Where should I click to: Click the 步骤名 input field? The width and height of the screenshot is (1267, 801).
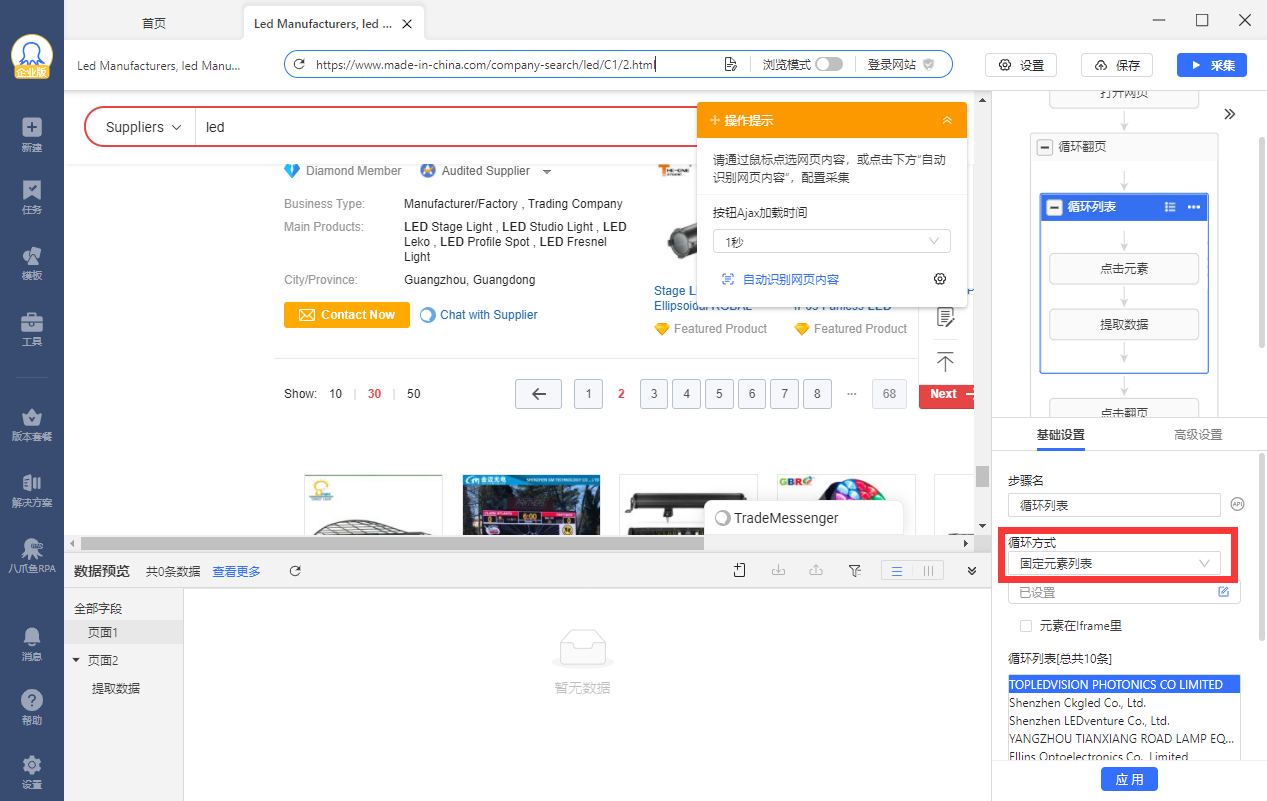coord(1113,505)
